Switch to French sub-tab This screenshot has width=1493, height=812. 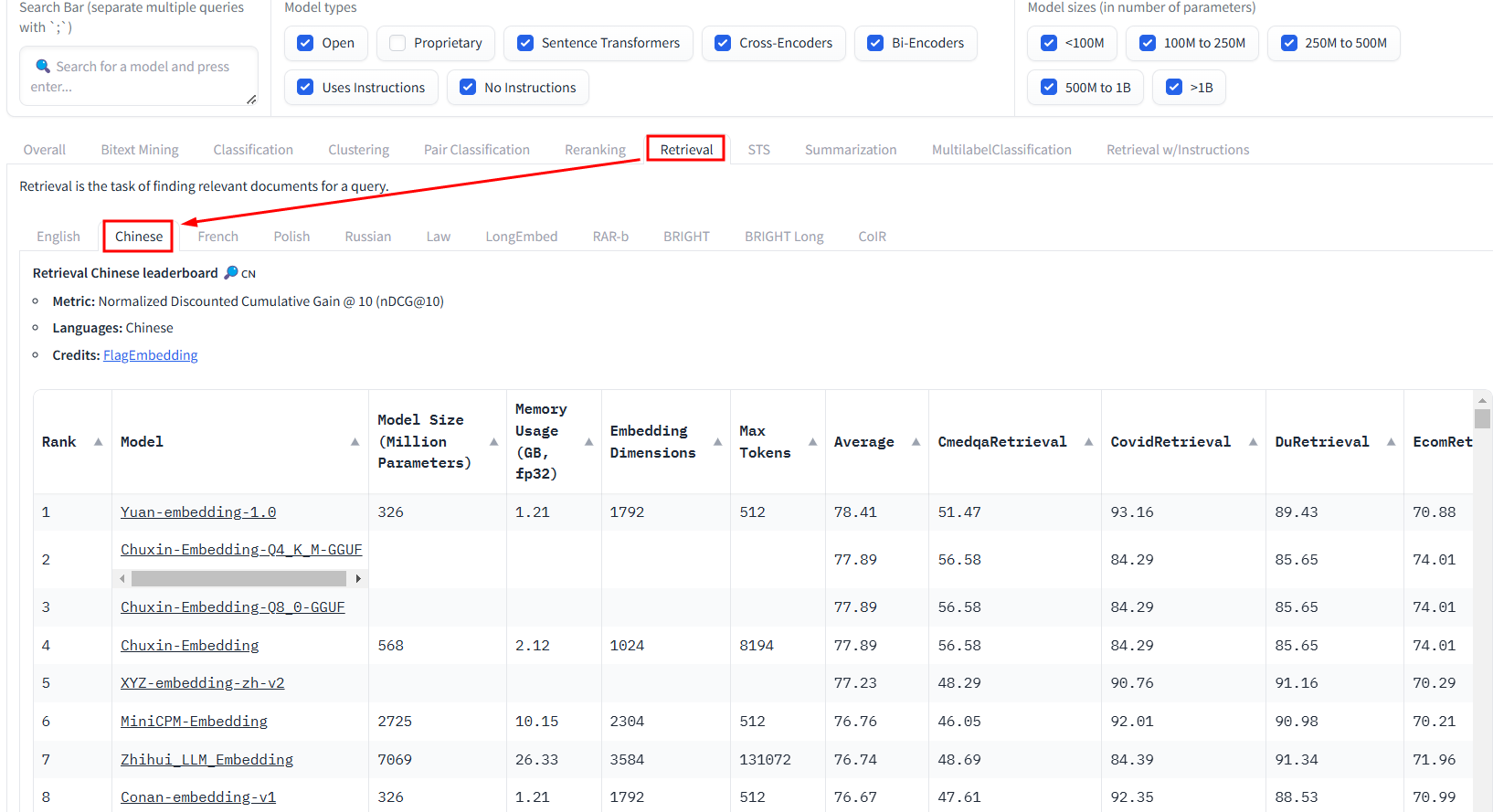coord(218,237)
